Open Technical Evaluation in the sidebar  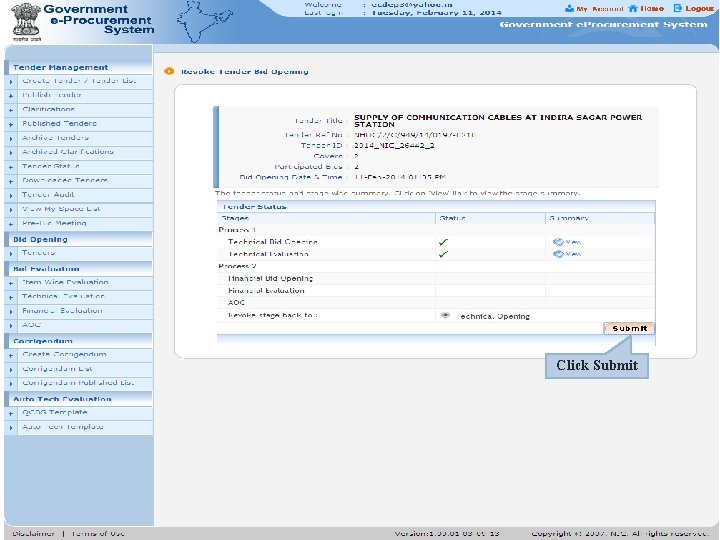tap(63, 297)
